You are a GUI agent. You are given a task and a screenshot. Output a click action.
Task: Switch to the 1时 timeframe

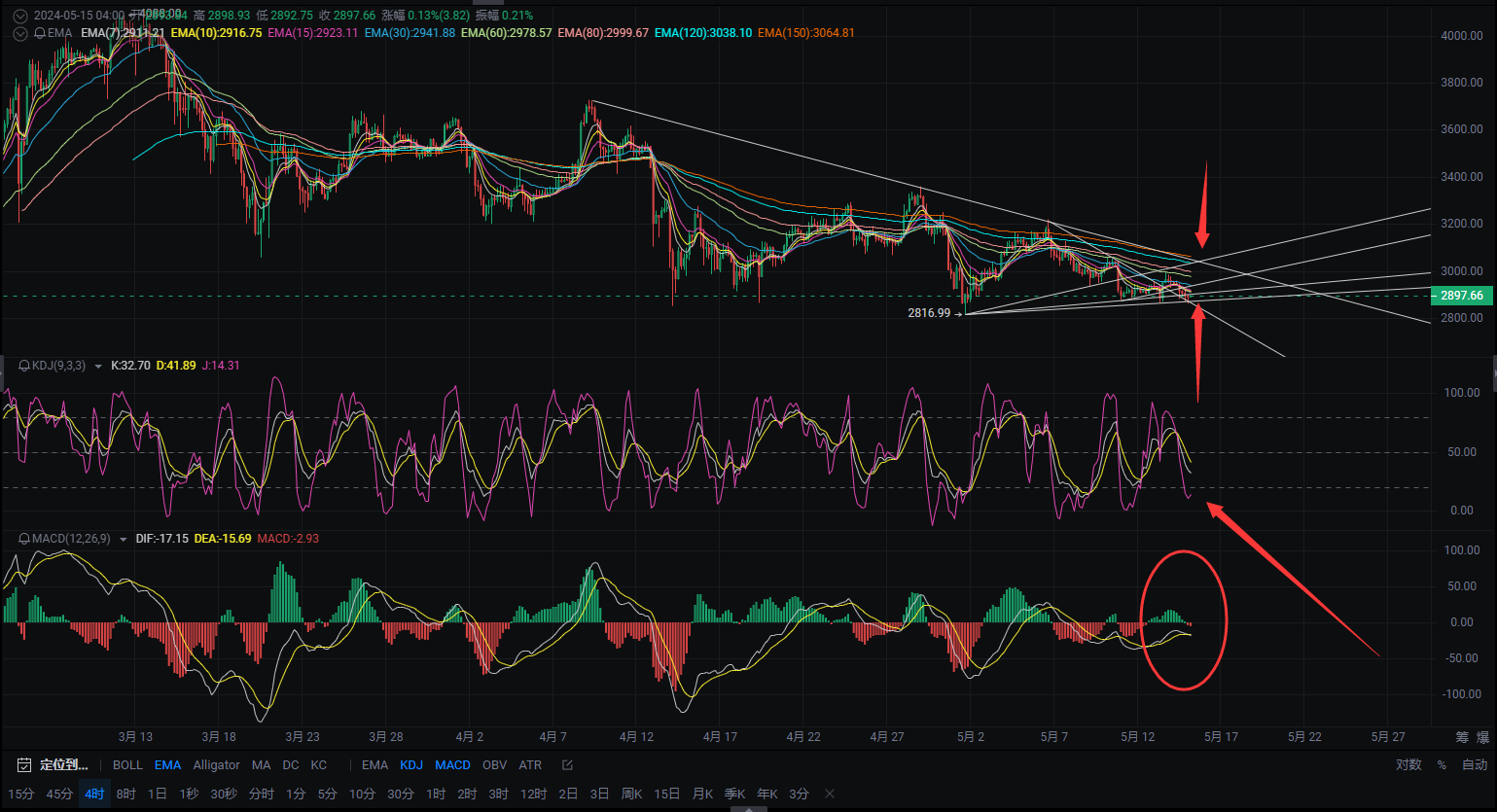click(x=436, y=794)
